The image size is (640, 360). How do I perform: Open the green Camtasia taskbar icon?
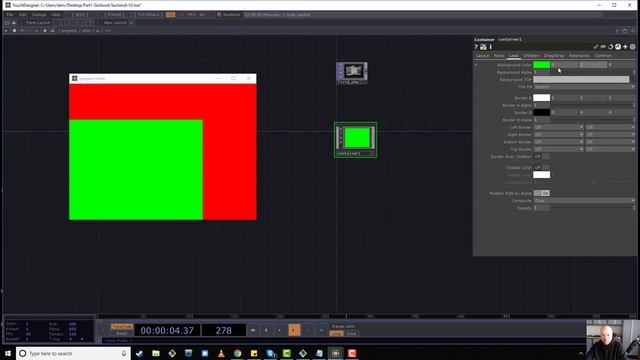click(287, 353)
